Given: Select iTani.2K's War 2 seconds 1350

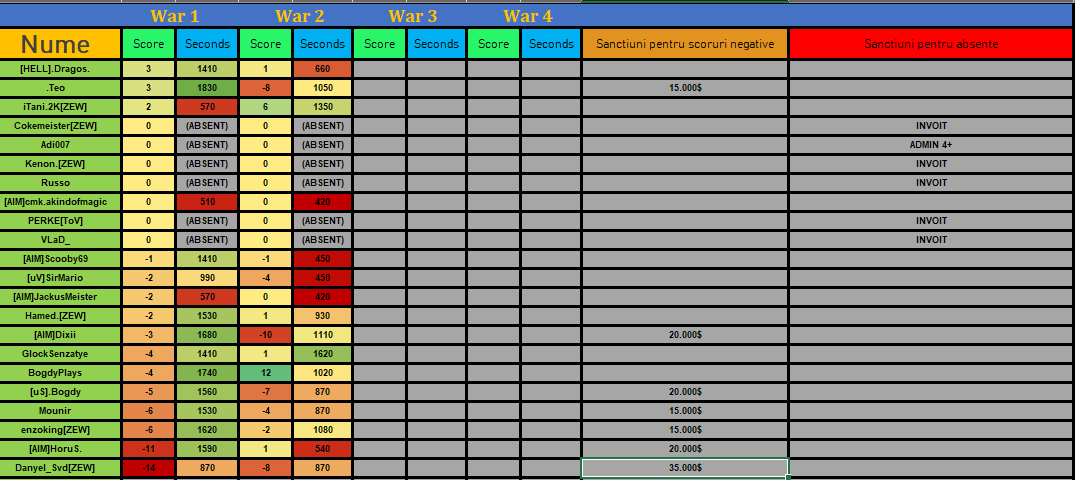Looking at the screenshot, I should click(x=322, y=107).
